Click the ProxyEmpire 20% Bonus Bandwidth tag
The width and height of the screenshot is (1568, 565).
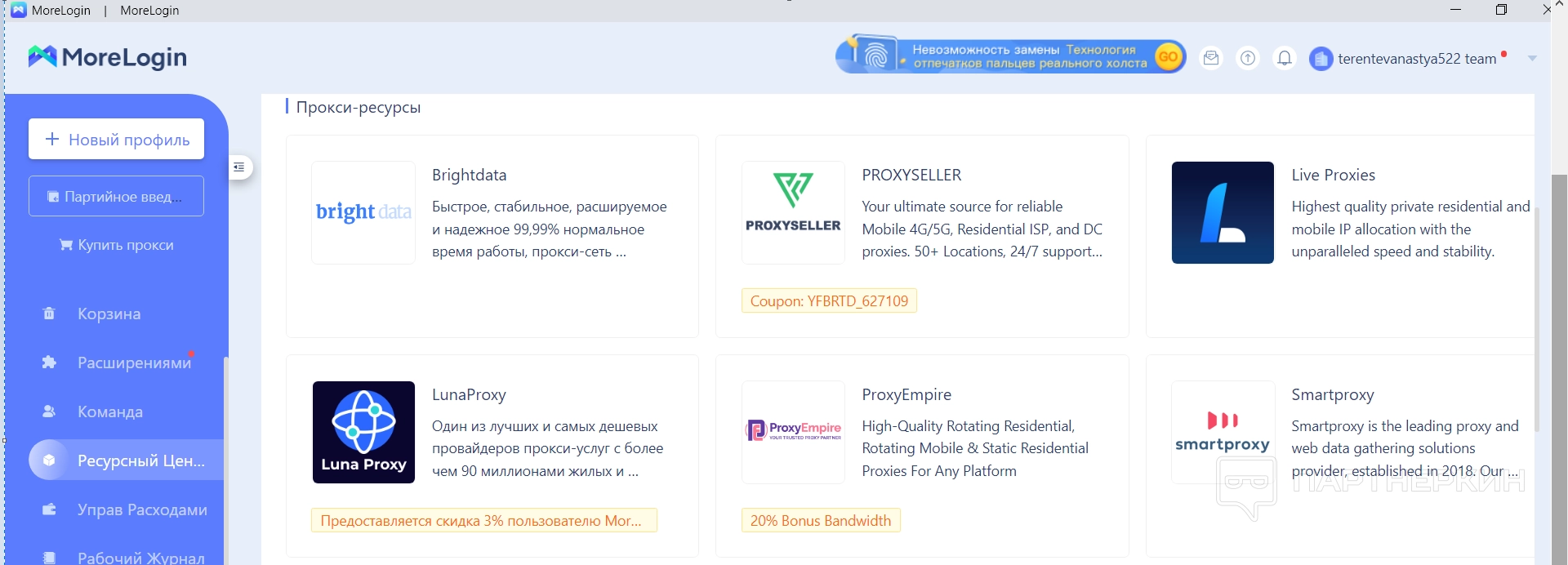(821, 521)
